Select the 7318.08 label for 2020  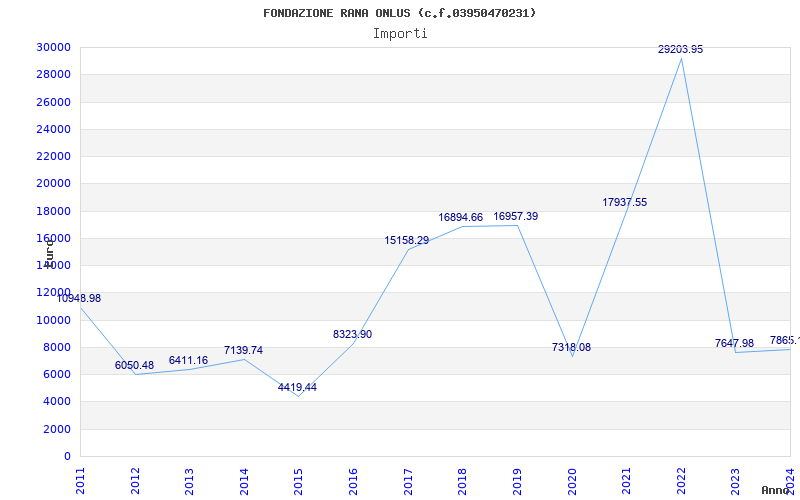571,348
